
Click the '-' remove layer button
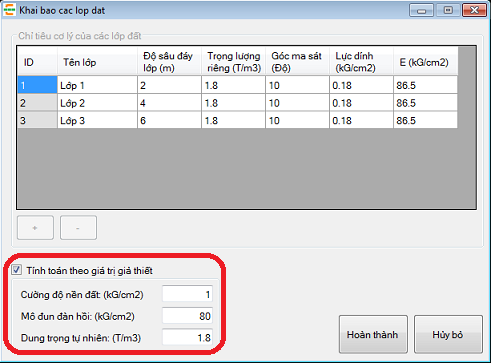point(78,228)
